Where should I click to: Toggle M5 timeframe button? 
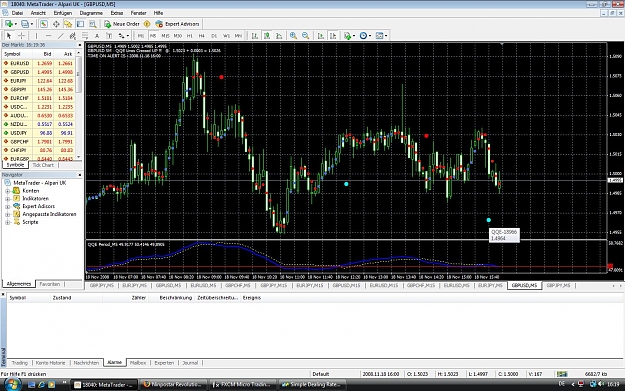153,36
